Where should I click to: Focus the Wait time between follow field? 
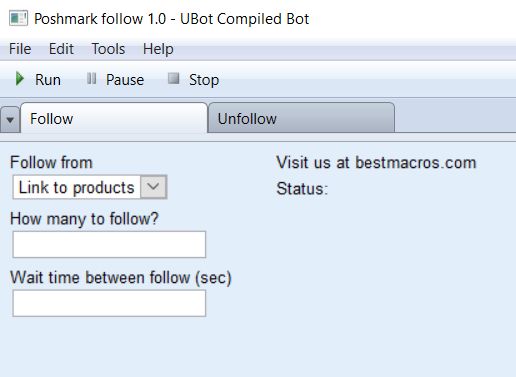click(109, 303)
